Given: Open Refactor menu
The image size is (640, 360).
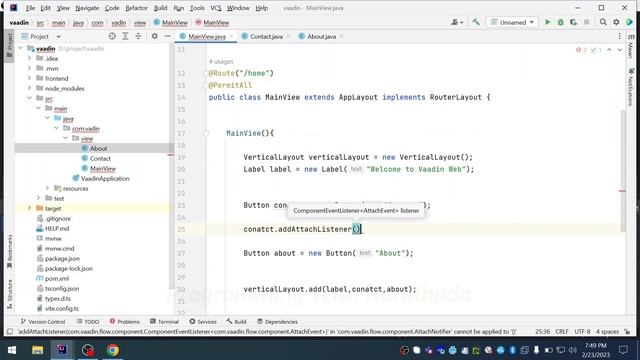Looking at the screenshot, I should click(x=136, y=8).
